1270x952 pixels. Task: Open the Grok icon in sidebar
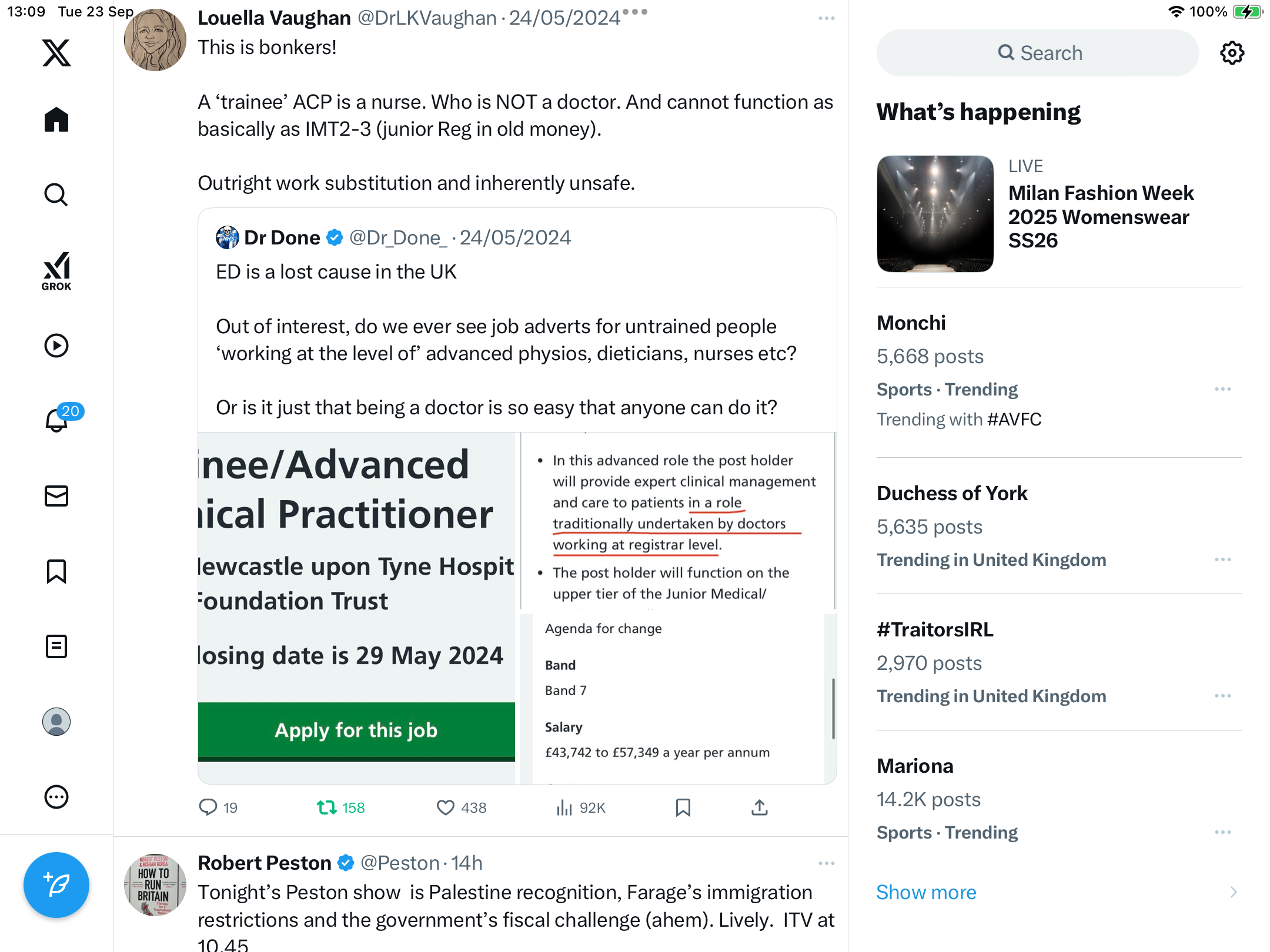tap(56, 271)
